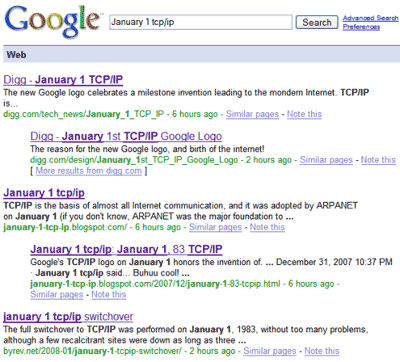This screenshot has height=362, width=400.
Task: Click snippet "The reason for the new Google logo"
Action: 147,149
